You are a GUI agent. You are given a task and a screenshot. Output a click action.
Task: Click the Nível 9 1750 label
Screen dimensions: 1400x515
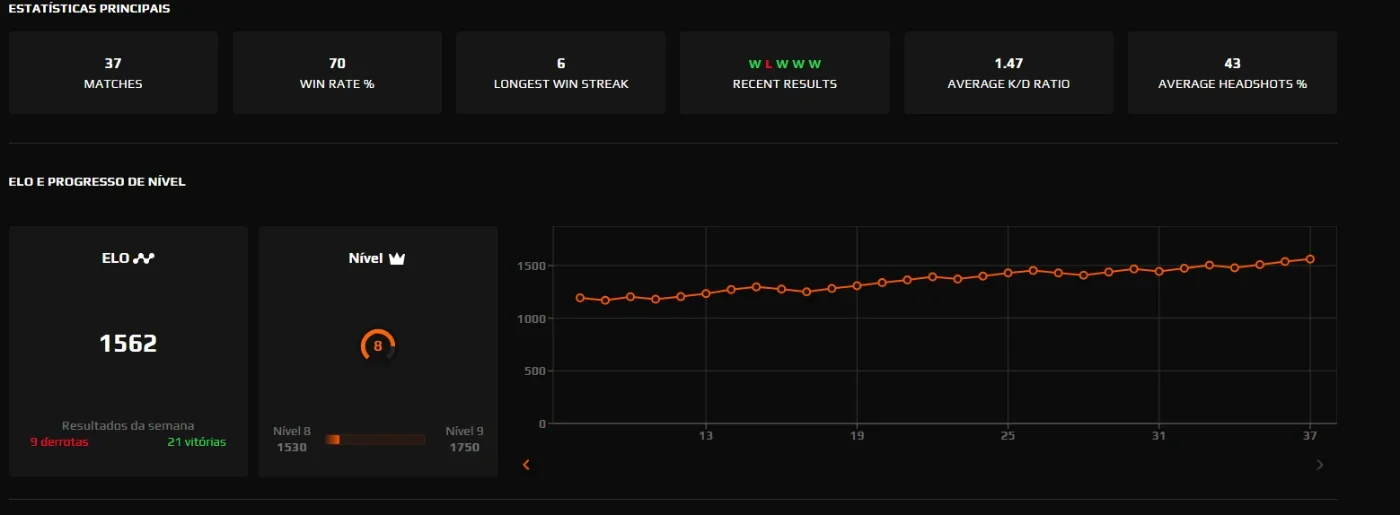tap(464, 439)
